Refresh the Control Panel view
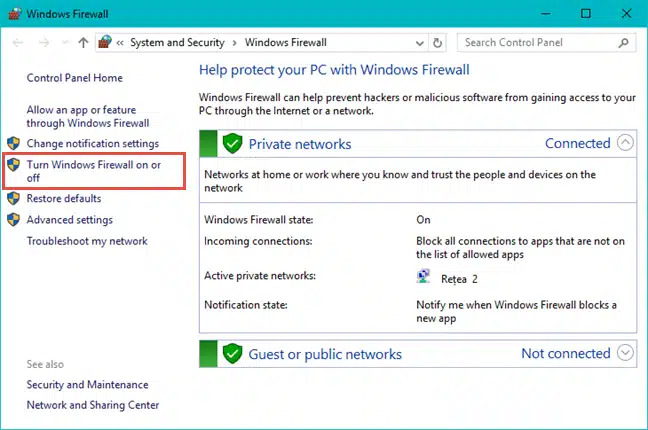Viewport: 648px width, 430px height. [437, 43]
